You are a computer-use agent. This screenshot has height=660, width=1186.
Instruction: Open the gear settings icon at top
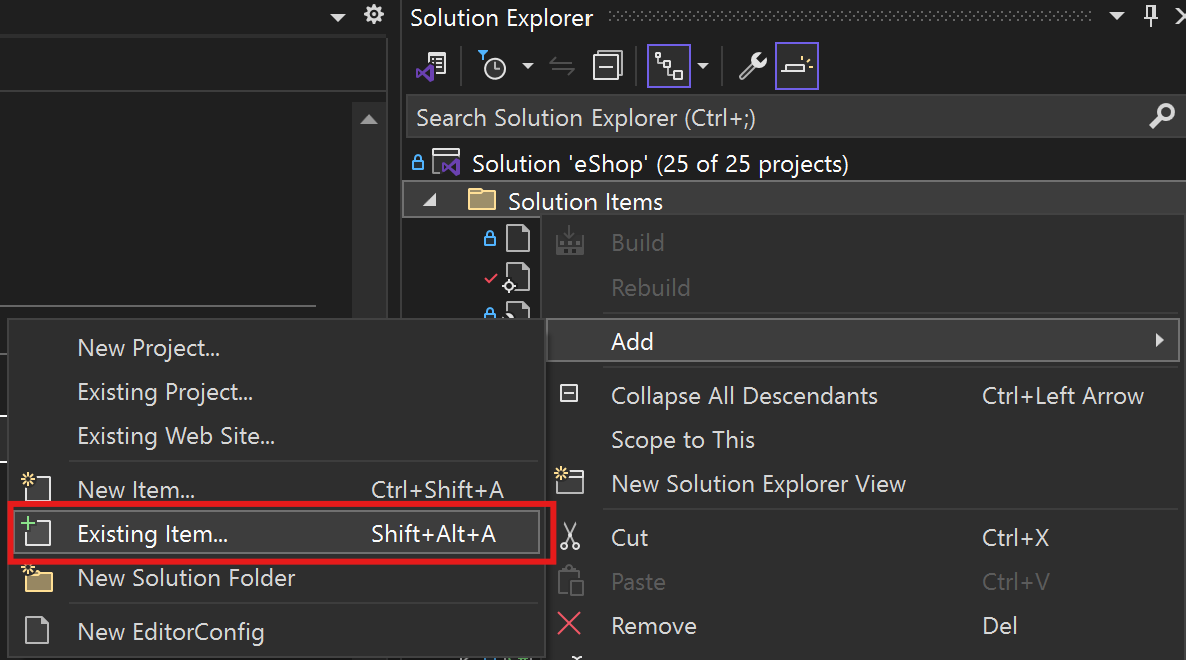(374, 14)
